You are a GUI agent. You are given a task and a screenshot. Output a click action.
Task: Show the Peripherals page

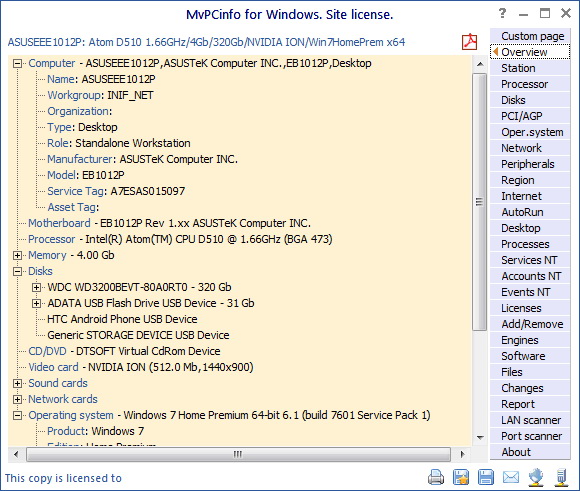(530, 164)
